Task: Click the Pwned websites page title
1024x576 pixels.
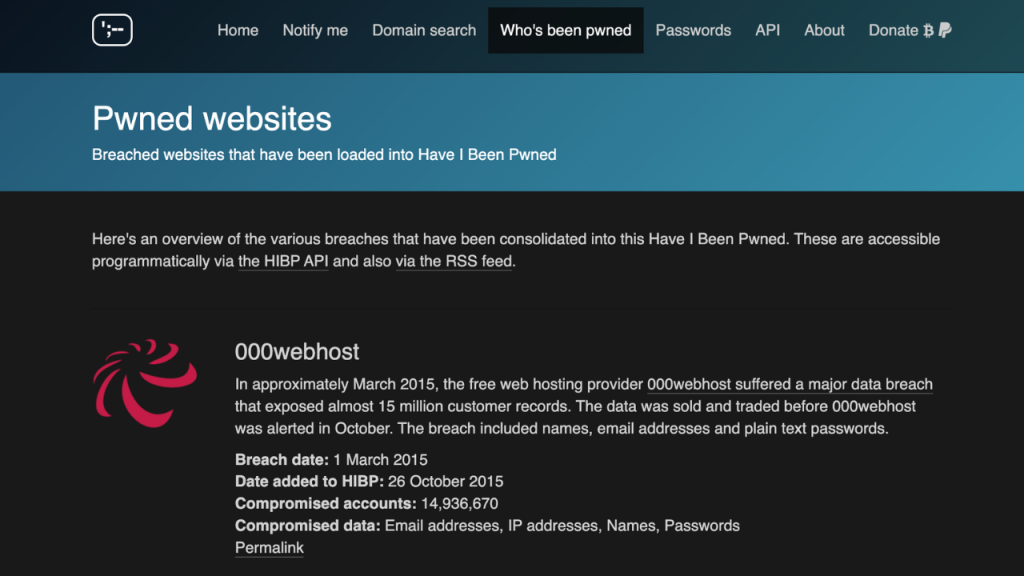Action: coord(212,119)
